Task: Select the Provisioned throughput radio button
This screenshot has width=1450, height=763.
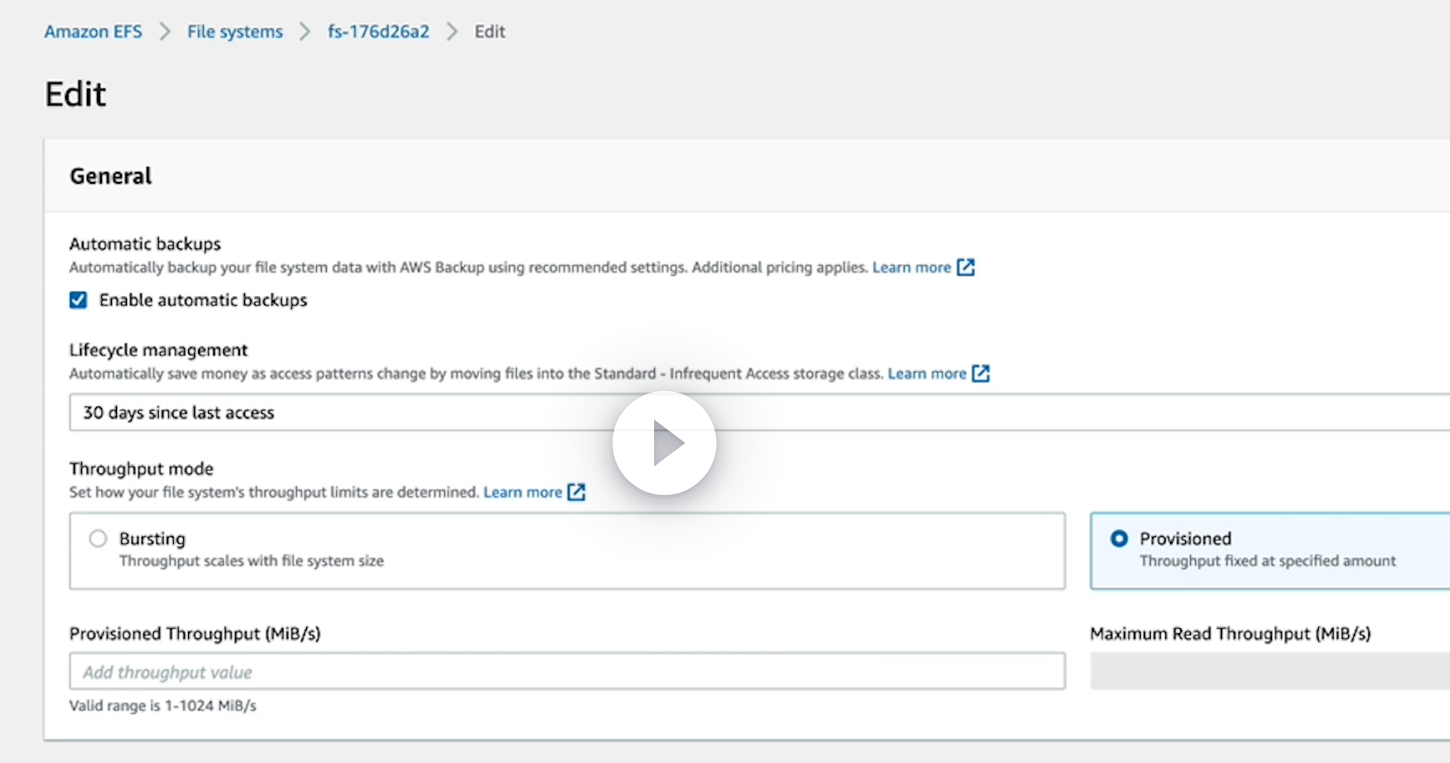Action: coord(1119,538)
